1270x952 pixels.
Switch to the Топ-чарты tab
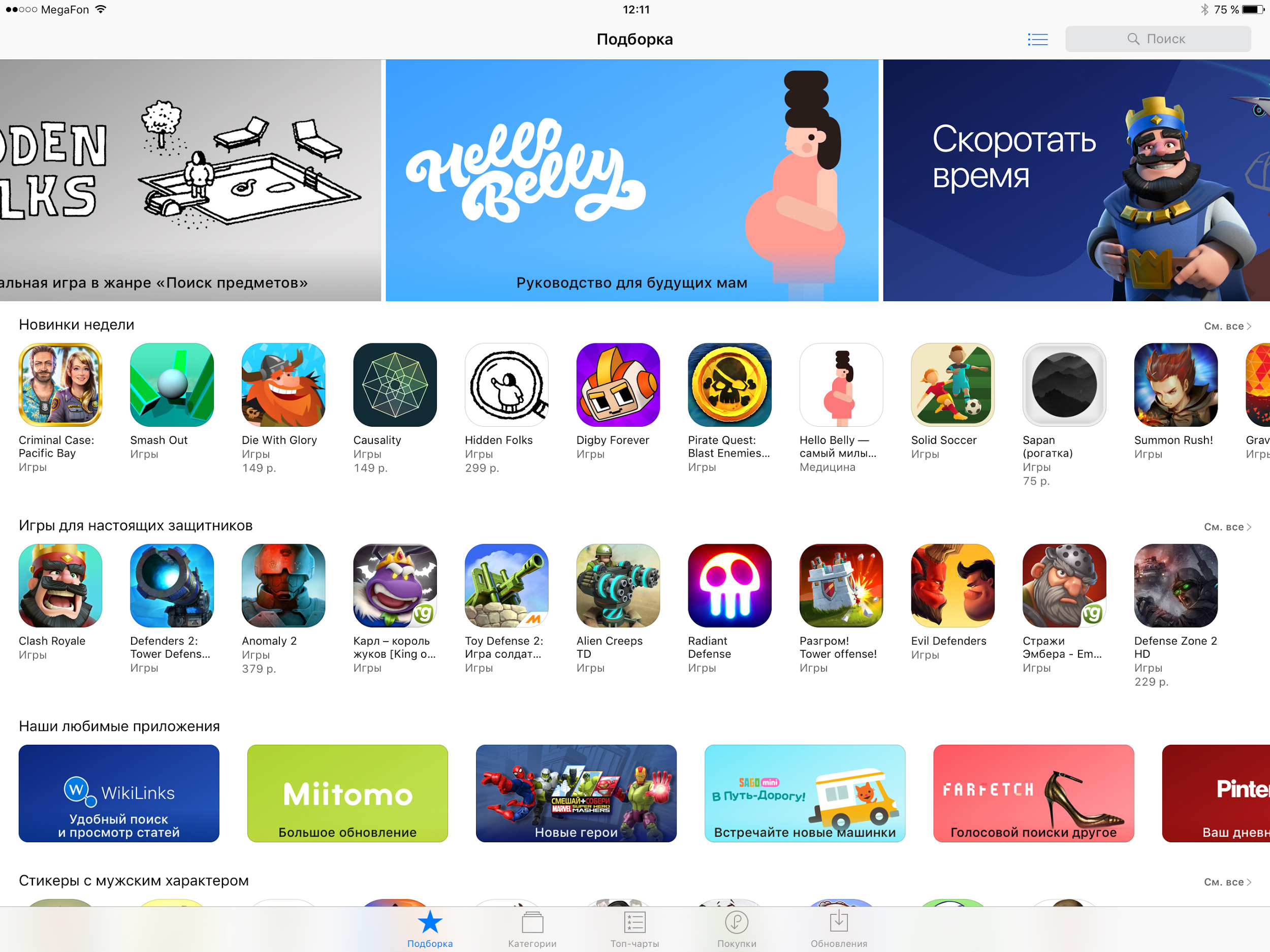click(634, 930)
